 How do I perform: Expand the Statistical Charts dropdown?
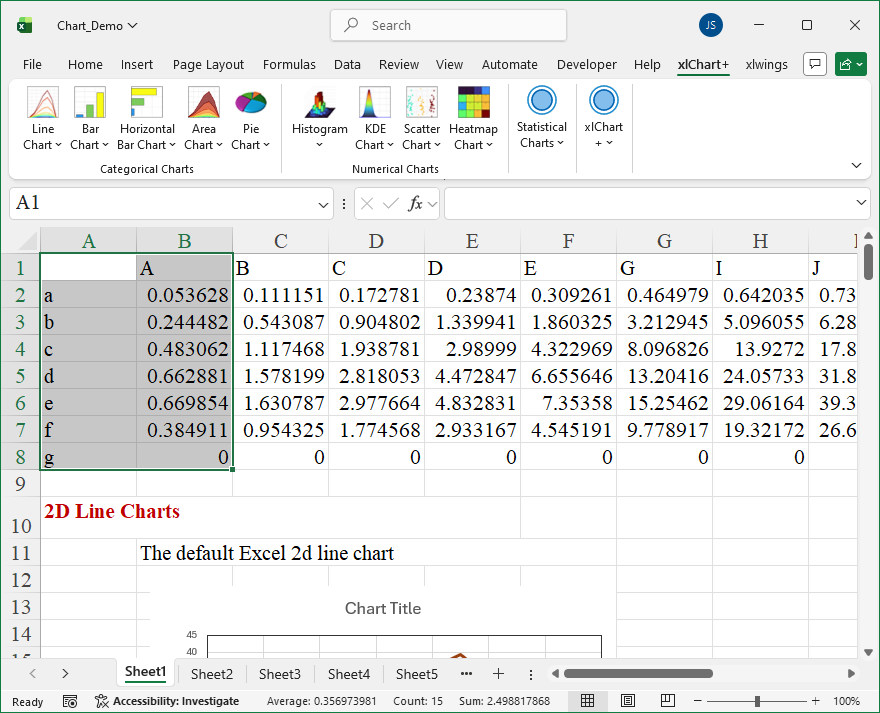click(x=541, y=118)
